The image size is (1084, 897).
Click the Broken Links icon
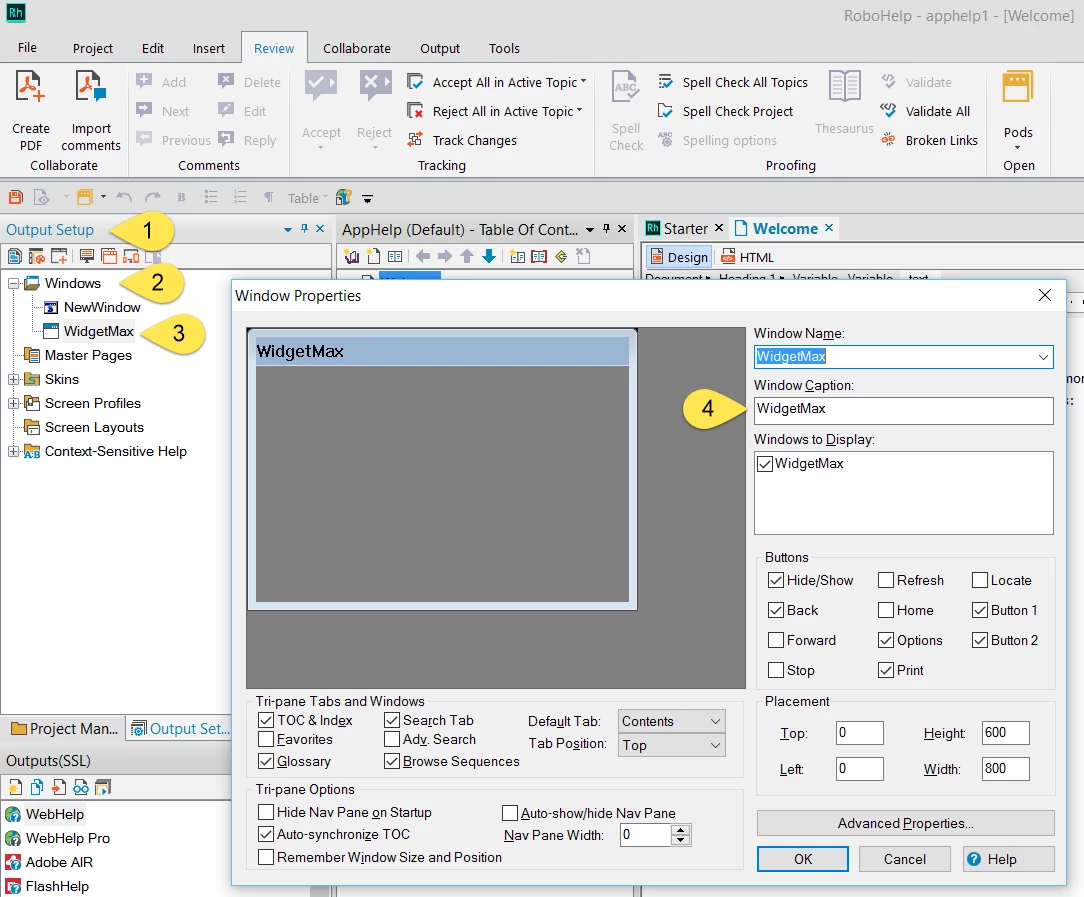[x=888, y=140]
